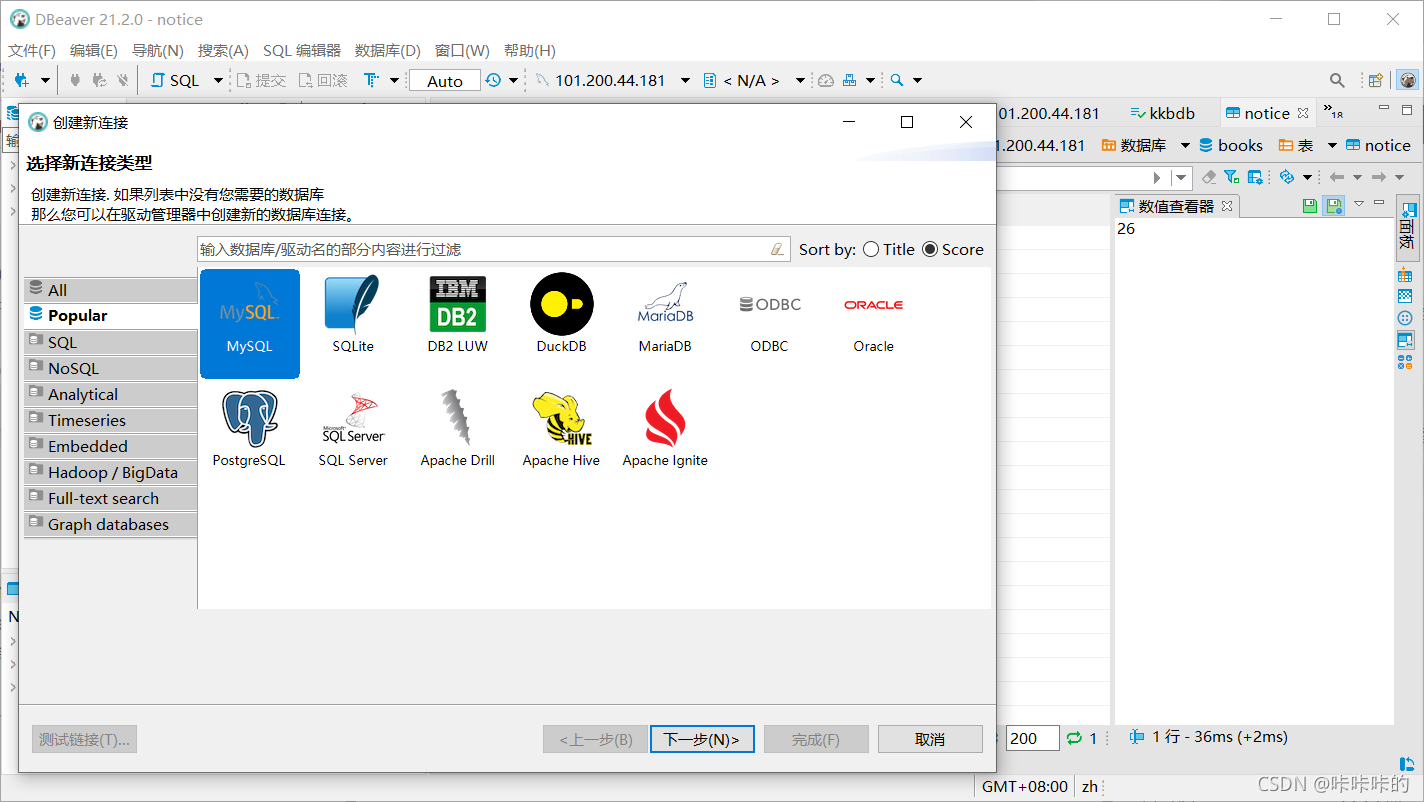Expand the 数据库 breadcrumb dropdown arrow
This screenshot has width=1424, height=802.
tap(1185, 145)
